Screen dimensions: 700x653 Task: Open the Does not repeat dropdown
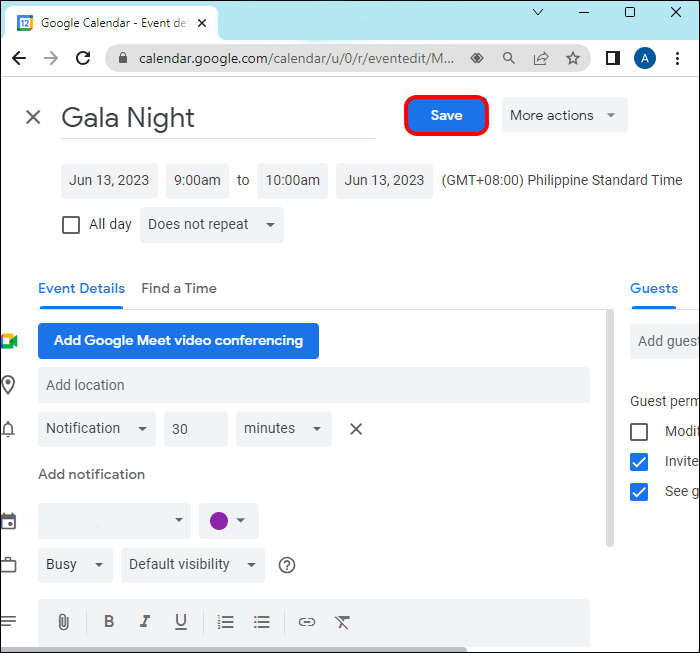click(212, 225)
